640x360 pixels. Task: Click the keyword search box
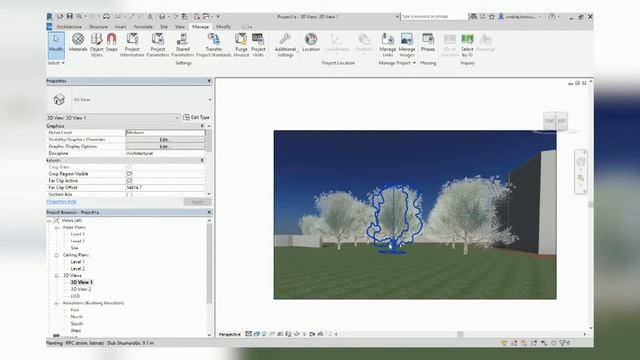(x=433, y=16)
